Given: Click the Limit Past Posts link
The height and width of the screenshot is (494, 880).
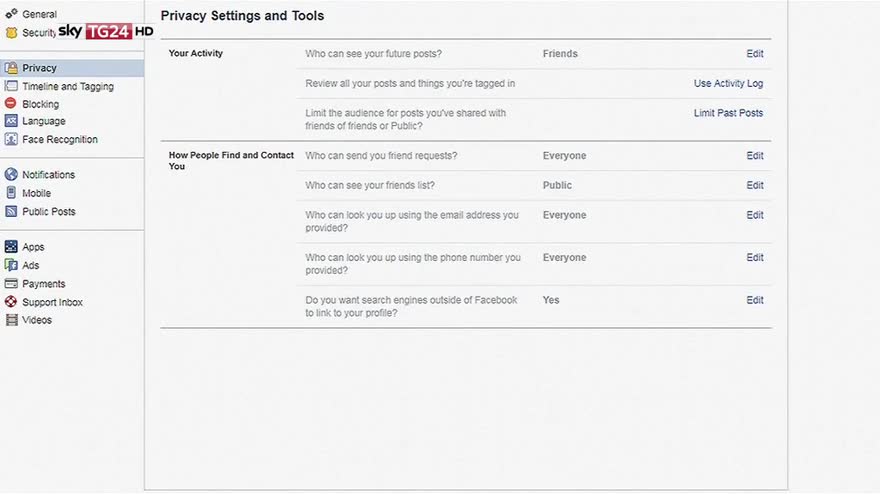Looking at the screenshot, I should click(728, 113).
